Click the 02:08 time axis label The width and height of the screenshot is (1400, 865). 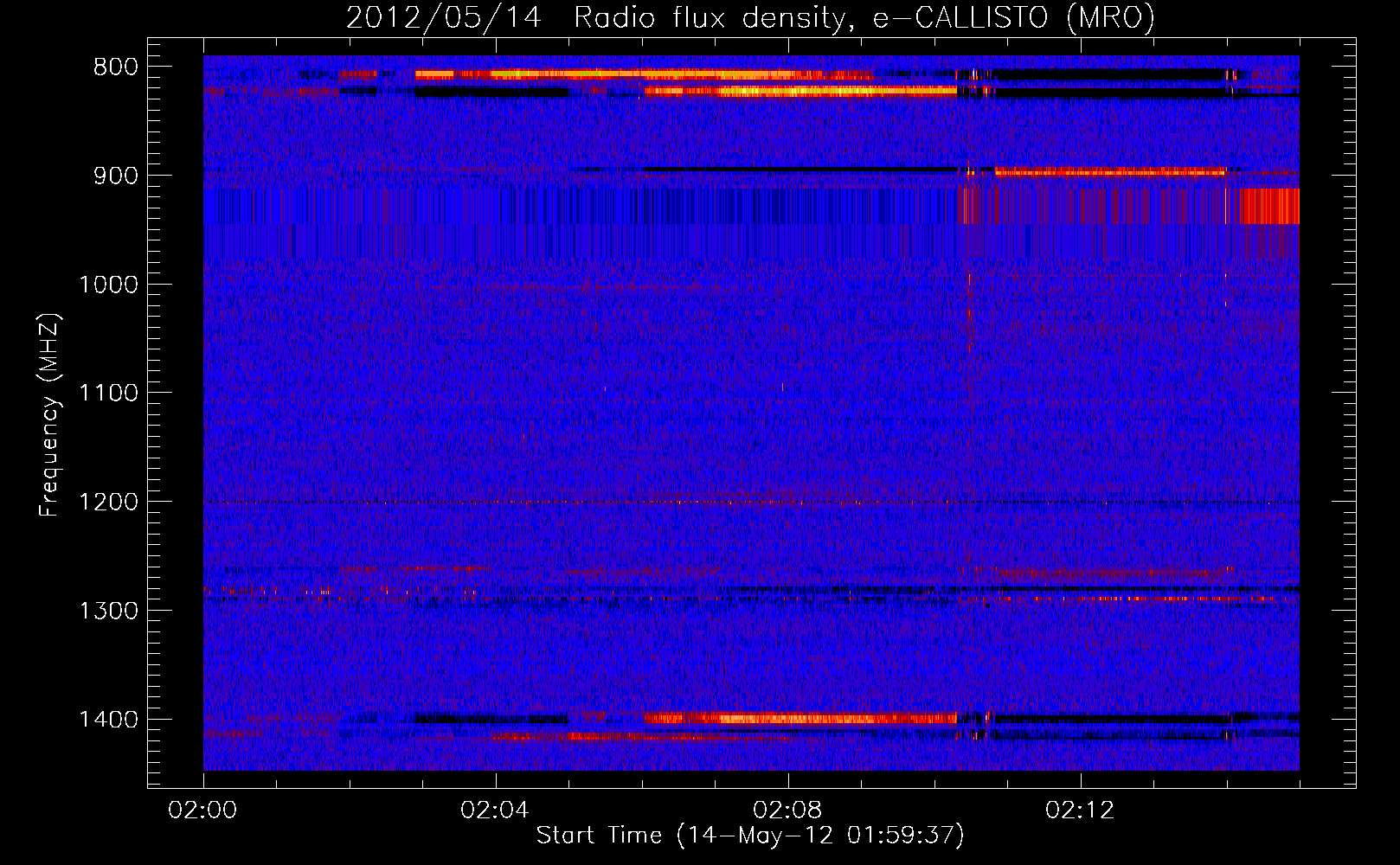click(x=787, y=811)
